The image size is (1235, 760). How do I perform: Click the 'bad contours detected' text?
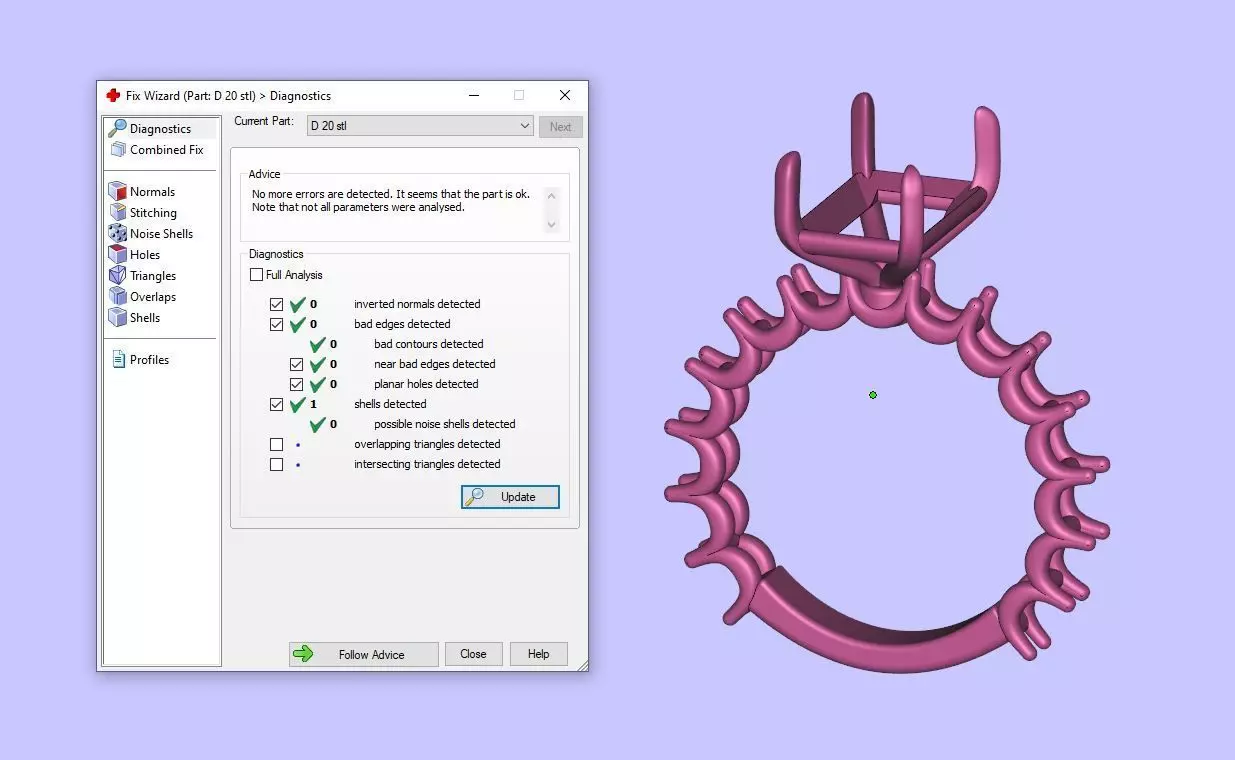[x=428, y=344]
